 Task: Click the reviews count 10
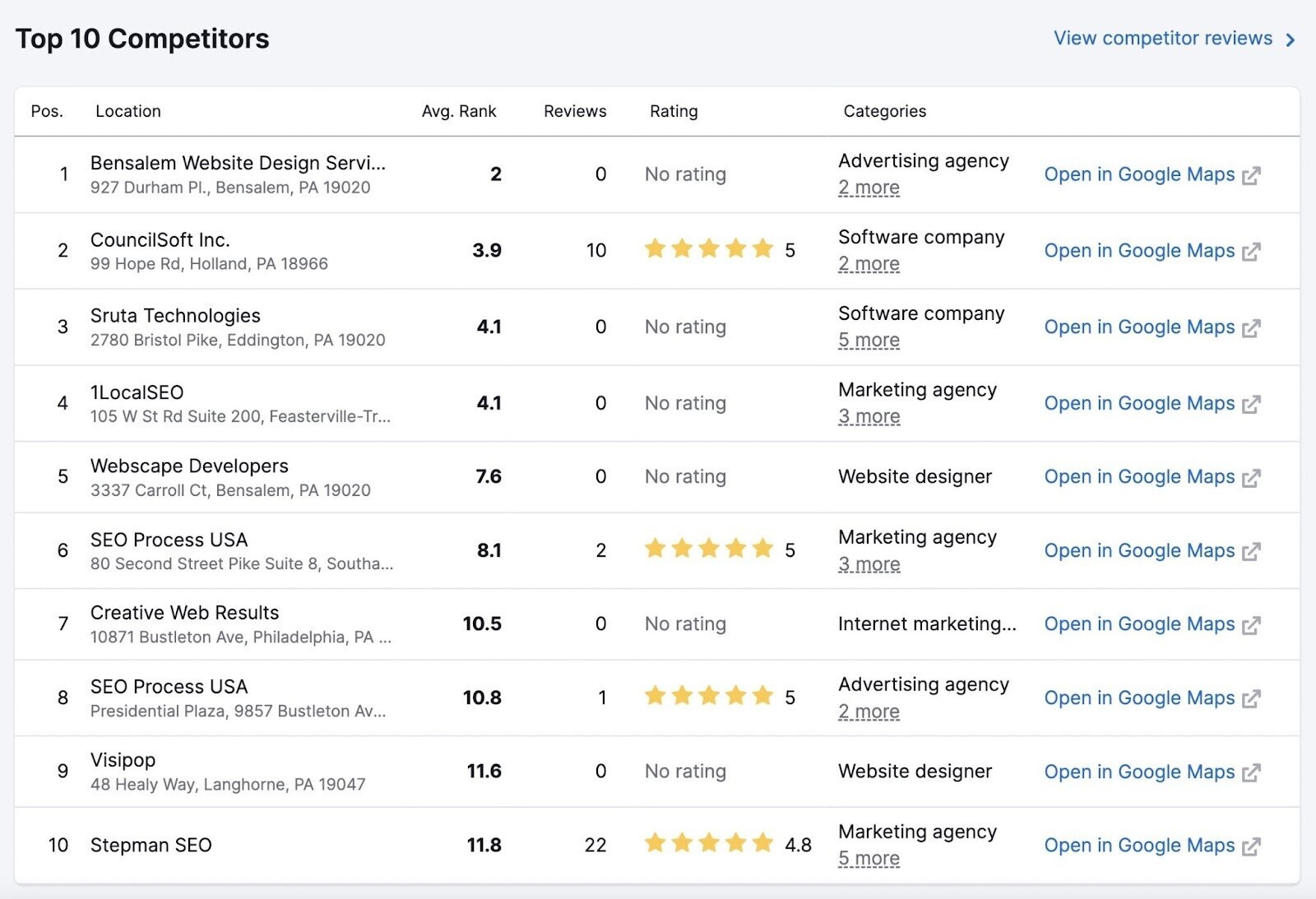tap(596, 251)
